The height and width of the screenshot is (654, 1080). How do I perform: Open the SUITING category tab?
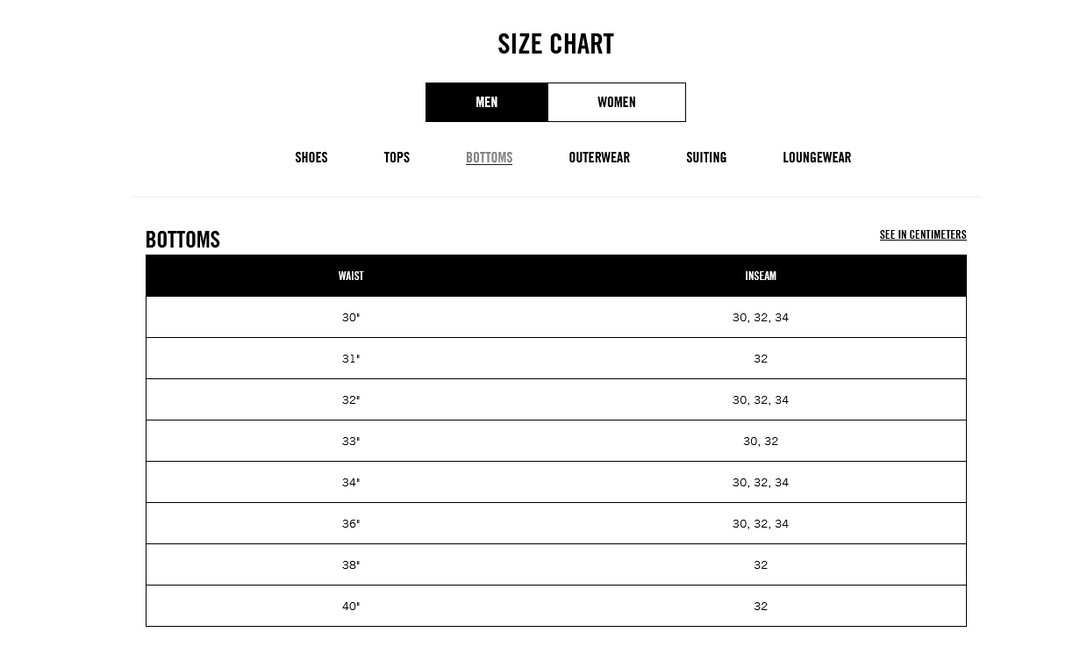pyautogui.click(x=706, y=158)
